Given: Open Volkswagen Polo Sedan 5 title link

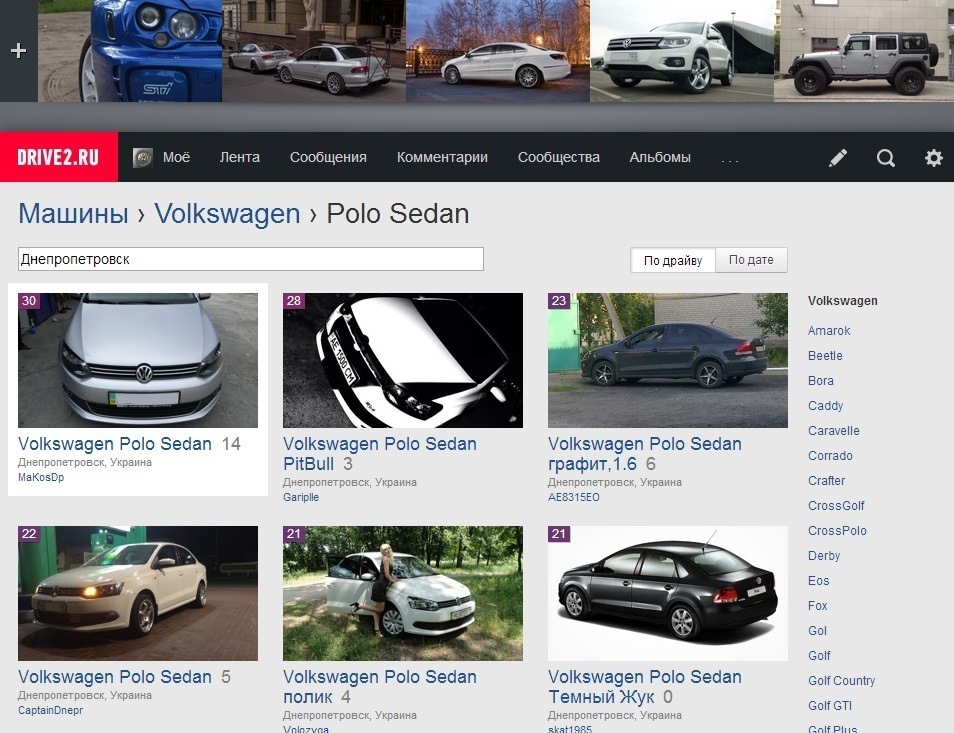Looking at the screenshot, I should click(x=115, y=677).
